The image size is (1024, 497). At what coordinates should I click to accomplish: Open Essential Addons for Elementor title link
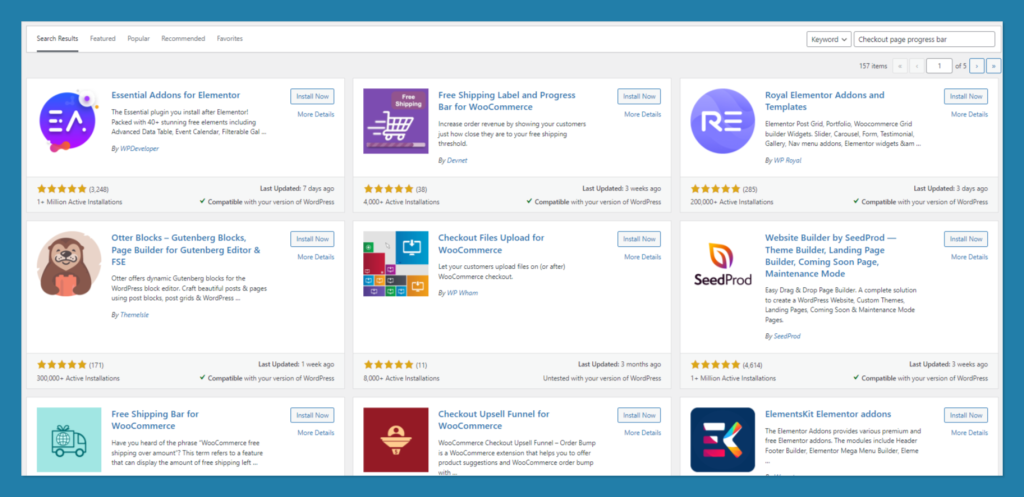176,95
